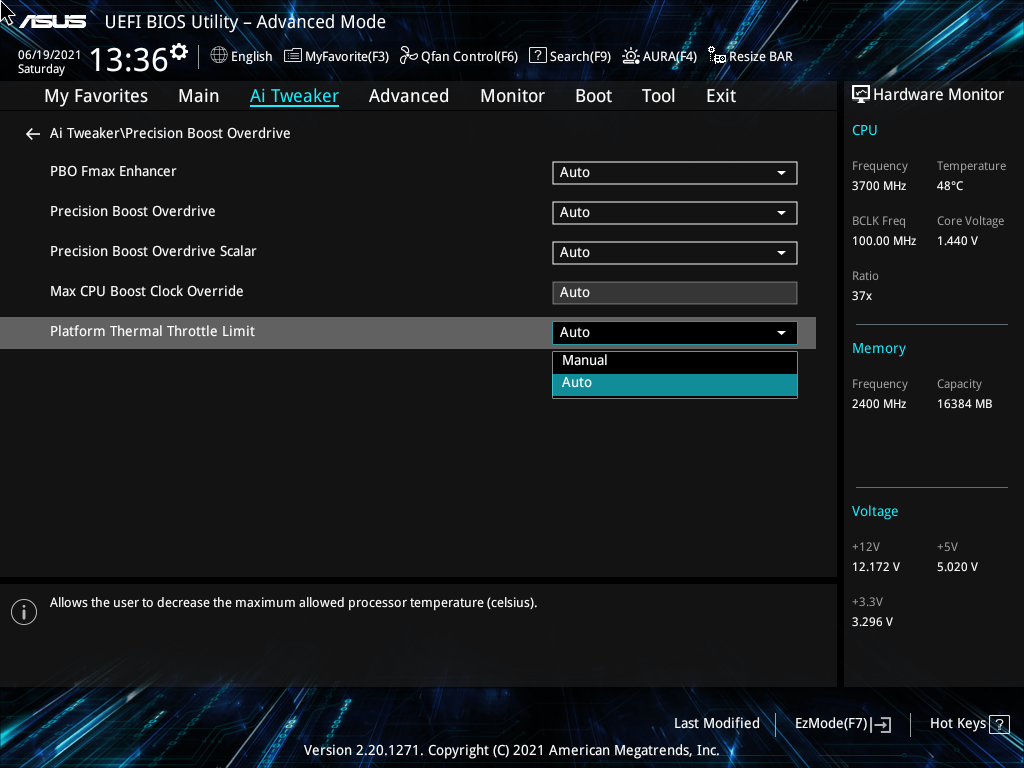The height and width of the screenshot is (768, 1024).
Task: Switch to EzMode
Action: pyautogui.click(x=841, y=723)
